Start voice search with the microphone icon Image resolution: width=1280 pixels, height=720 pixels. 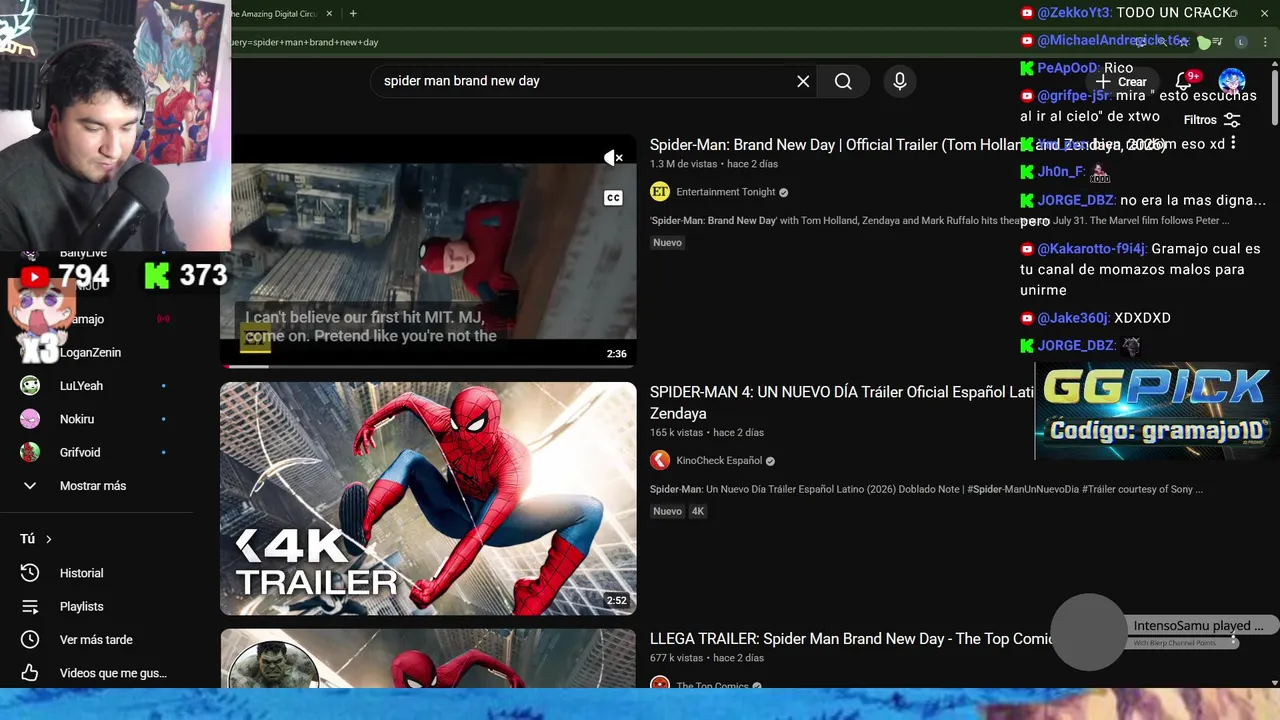click(900, 81)
